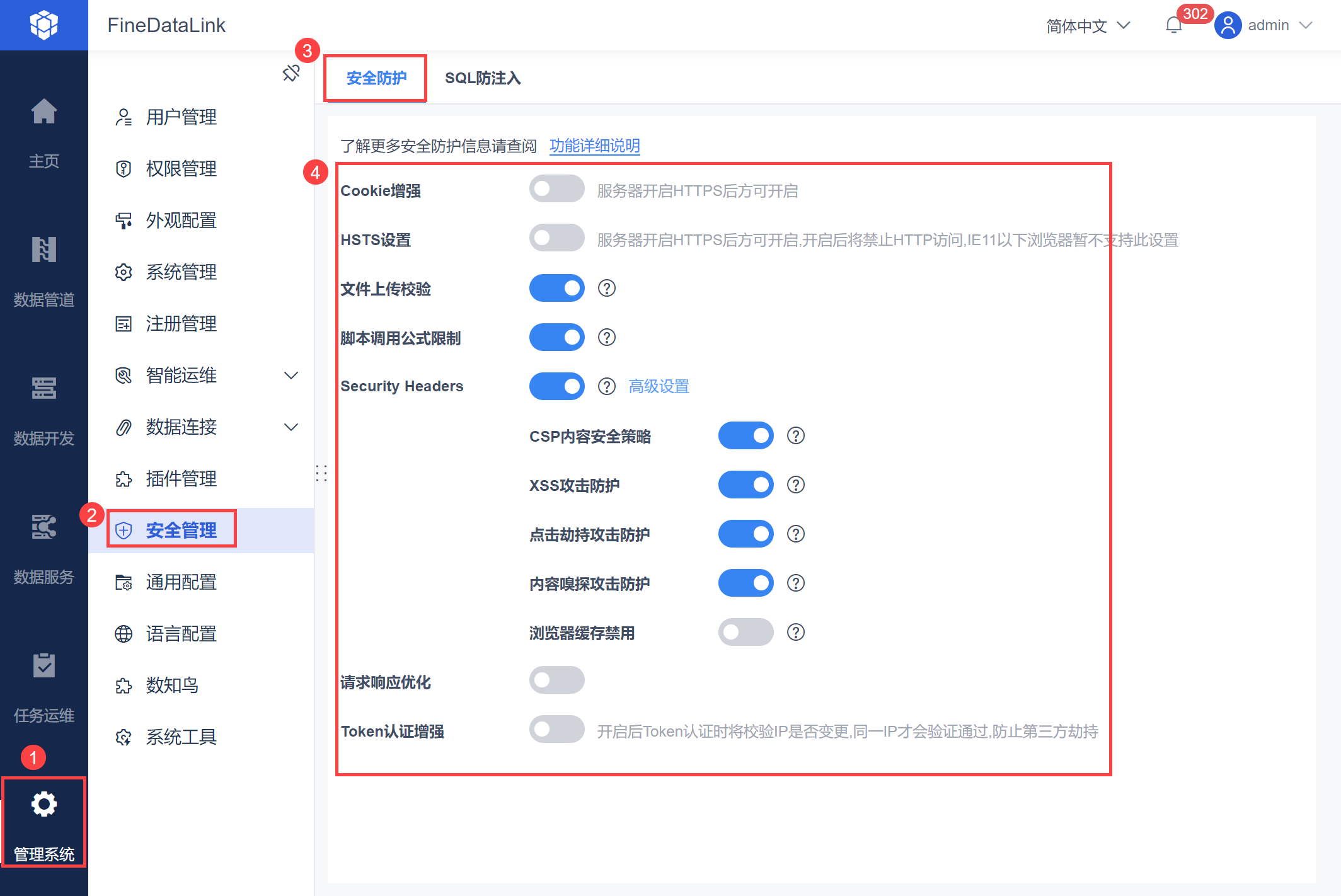Click the notification bell icon

tap(1173, 25)
